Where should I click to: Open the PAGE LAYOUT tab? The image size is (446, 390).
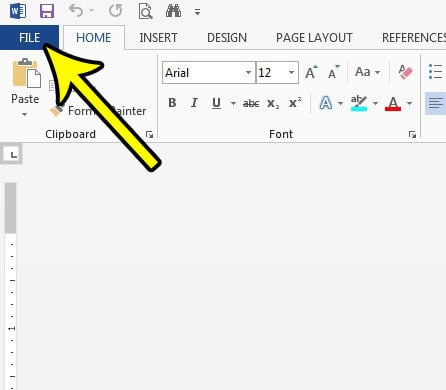314,38
